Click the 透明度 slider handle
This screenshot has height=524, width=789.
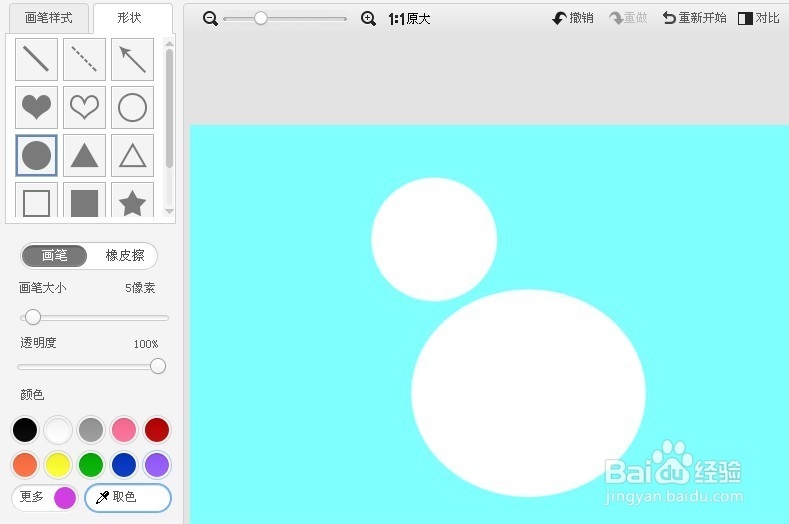tap(158, 366)
